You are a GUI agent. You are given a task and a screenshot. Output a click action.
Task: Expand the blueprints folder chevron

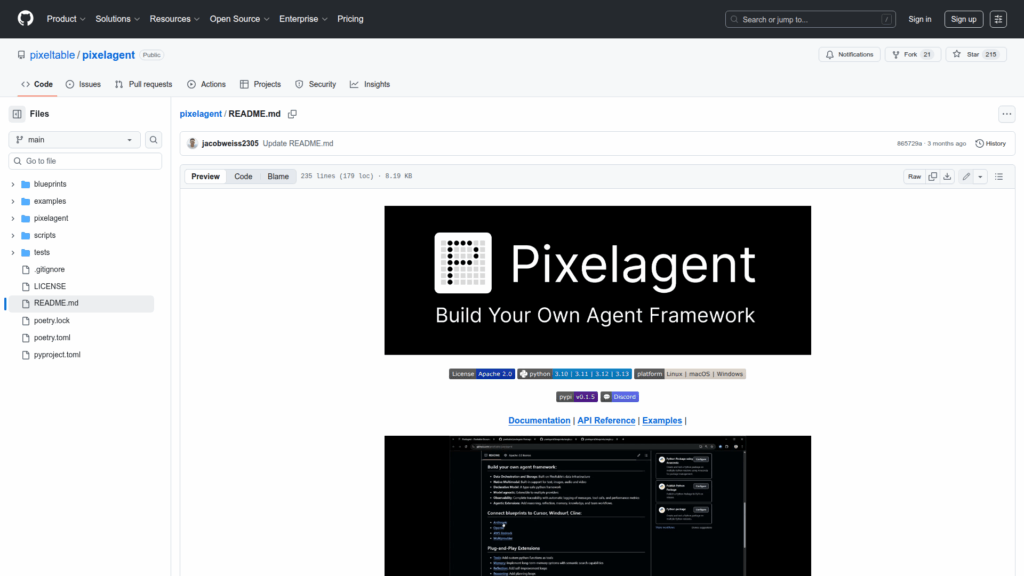click(x=13, y=184)
